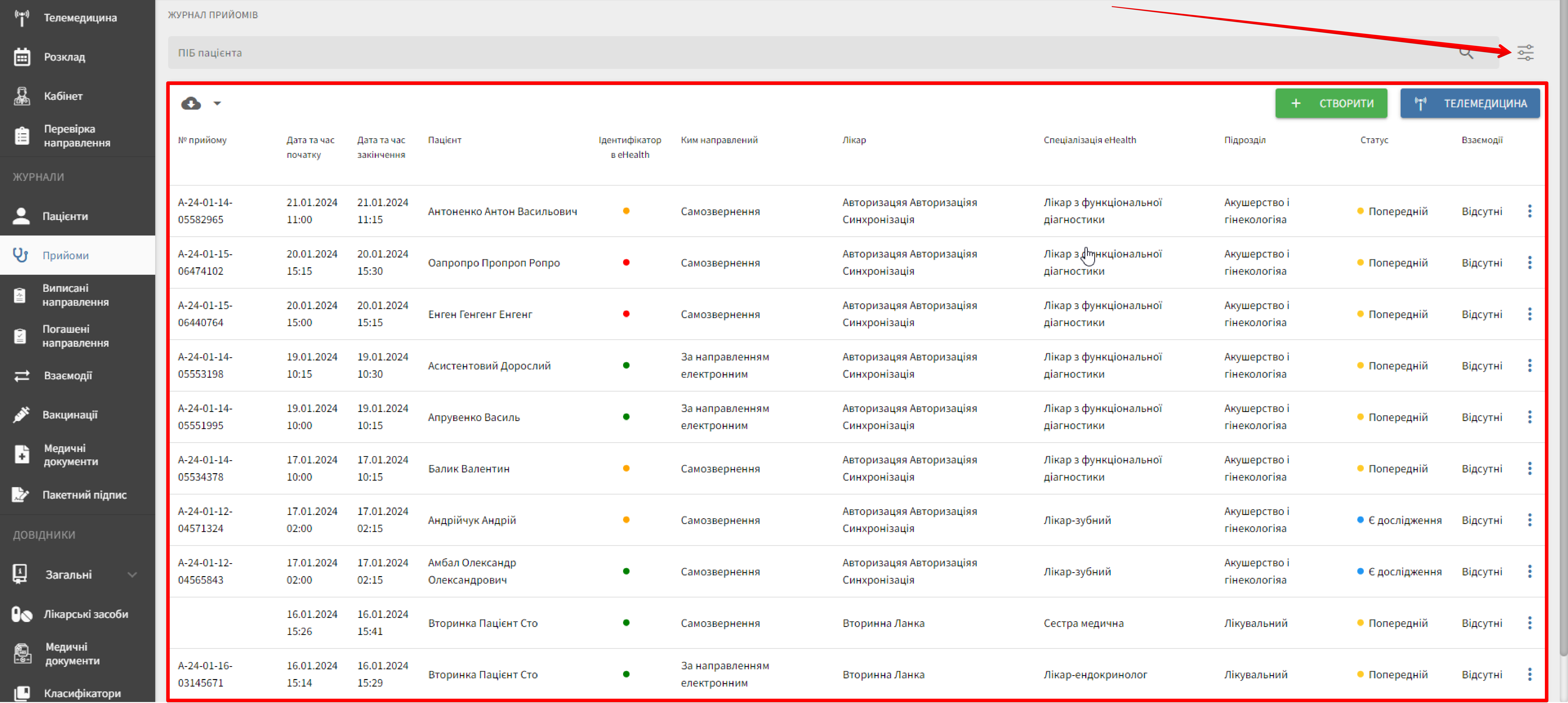
Task: Open Взаємодії journal in sidebar
Action: [x=77, y=376]
